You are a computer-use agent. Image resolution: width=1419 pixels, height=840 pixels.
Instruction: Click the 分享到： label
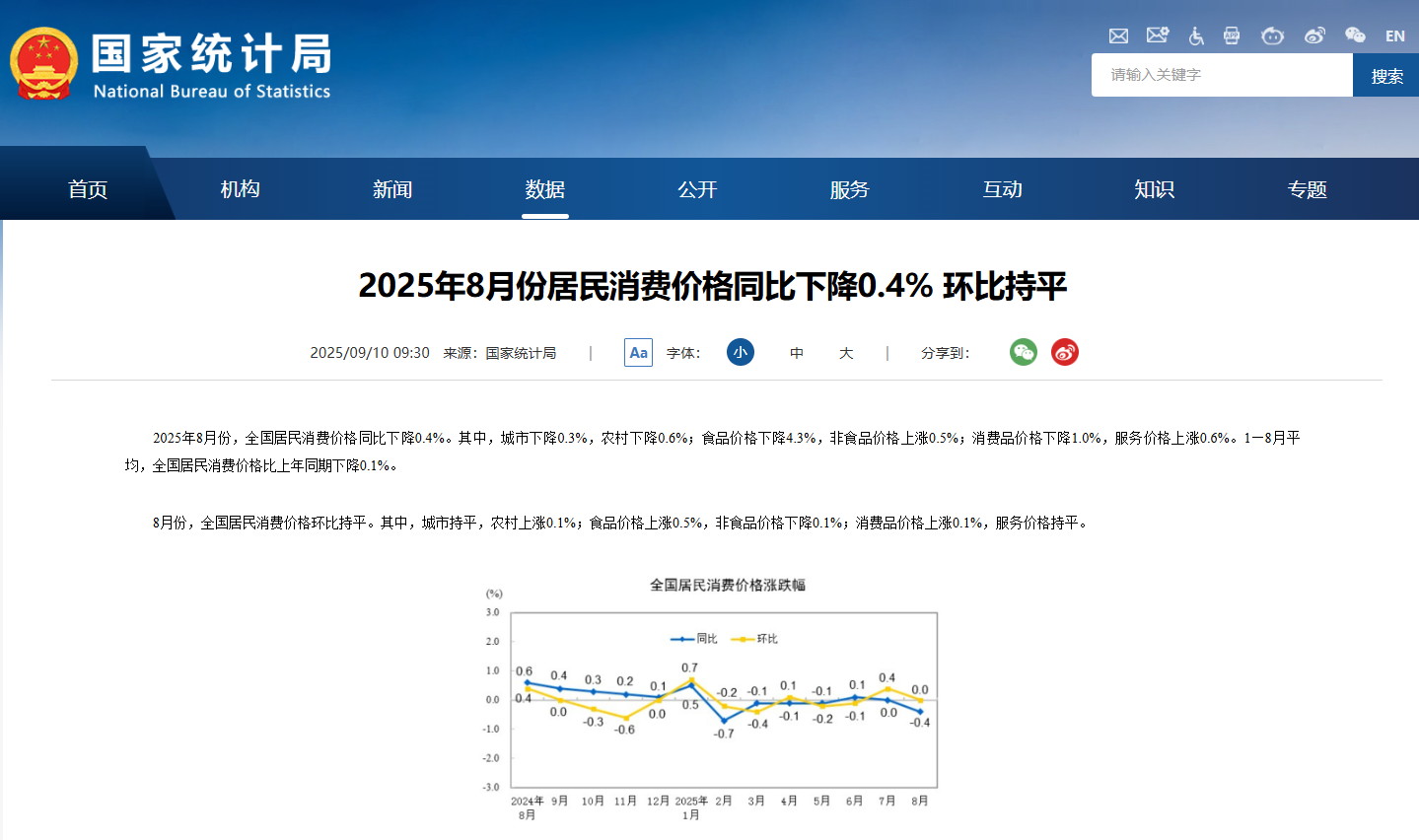(946, 353)
